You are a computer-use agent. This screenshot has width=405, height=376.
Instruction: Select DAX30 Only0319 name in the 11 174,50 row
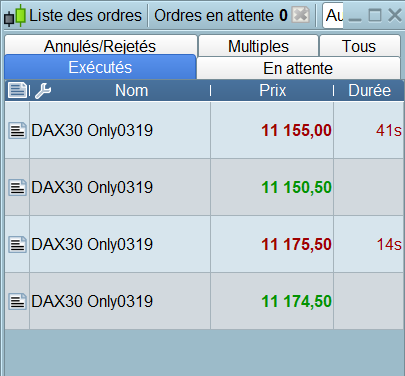click(x=92, y=301)
